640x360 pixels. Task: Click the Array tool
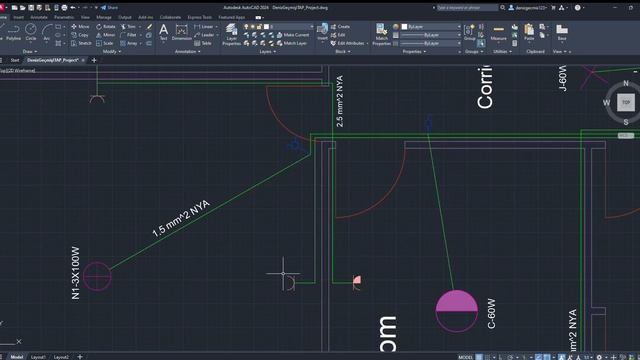(x=129, y=43)
